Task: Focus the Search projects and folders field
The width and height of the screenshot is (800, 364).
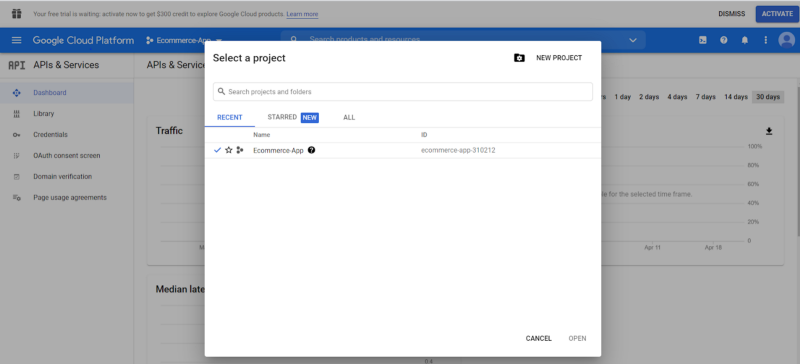Action: point(403,92)
